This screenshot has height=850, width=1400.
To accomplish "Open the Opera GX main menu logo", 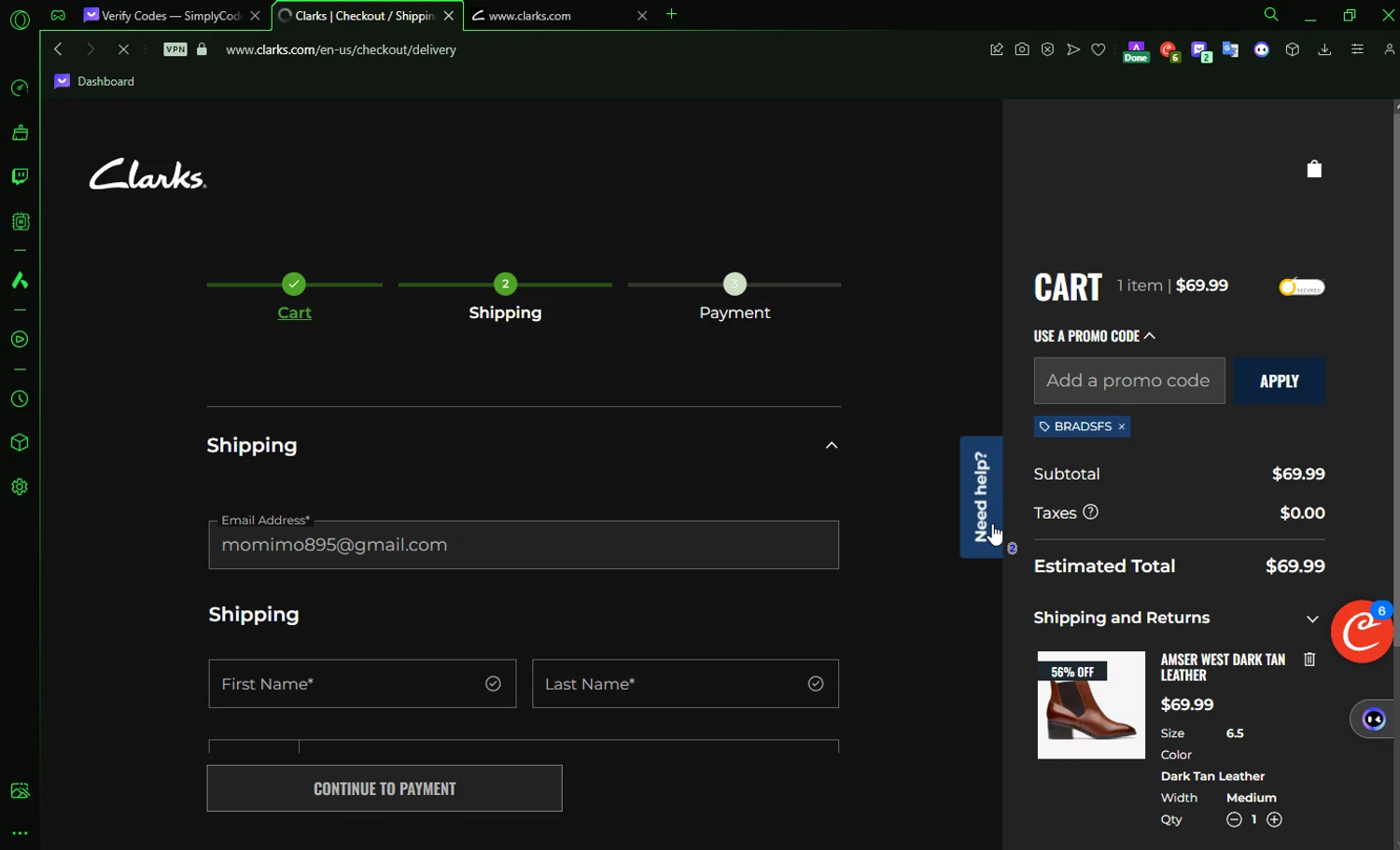I will click(x=20, y=19).
